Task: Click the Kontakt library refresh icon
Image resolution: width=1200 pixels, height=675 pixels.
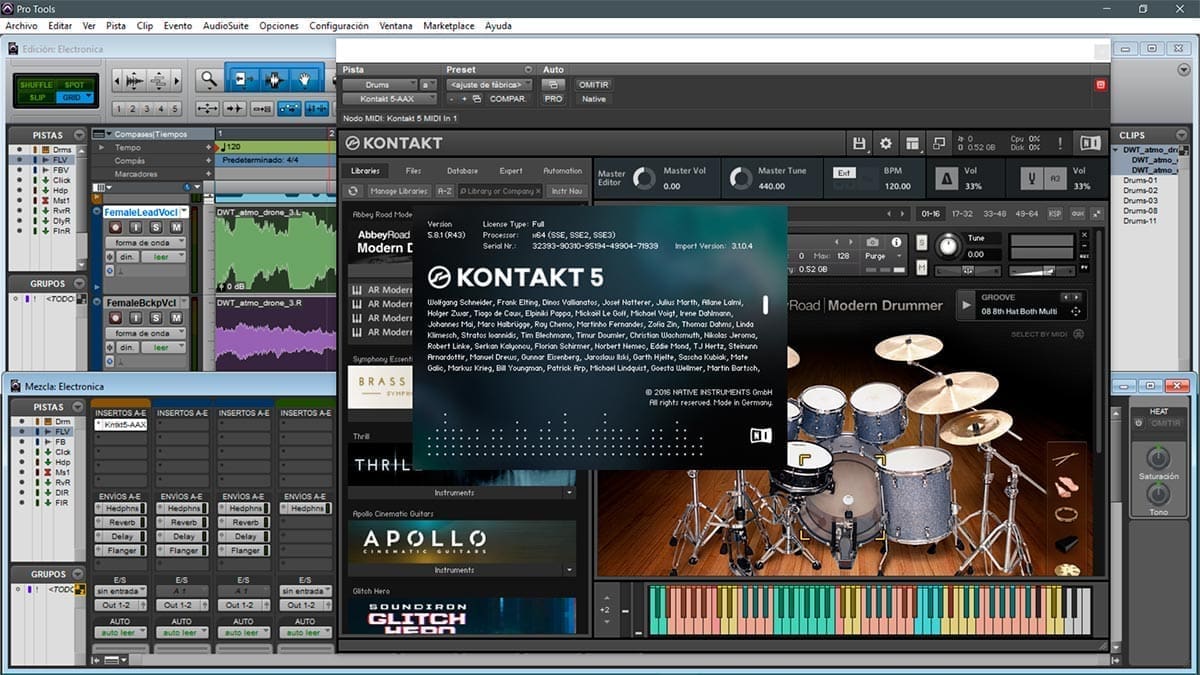Action: pyautogui.click(x=353, y=191)
